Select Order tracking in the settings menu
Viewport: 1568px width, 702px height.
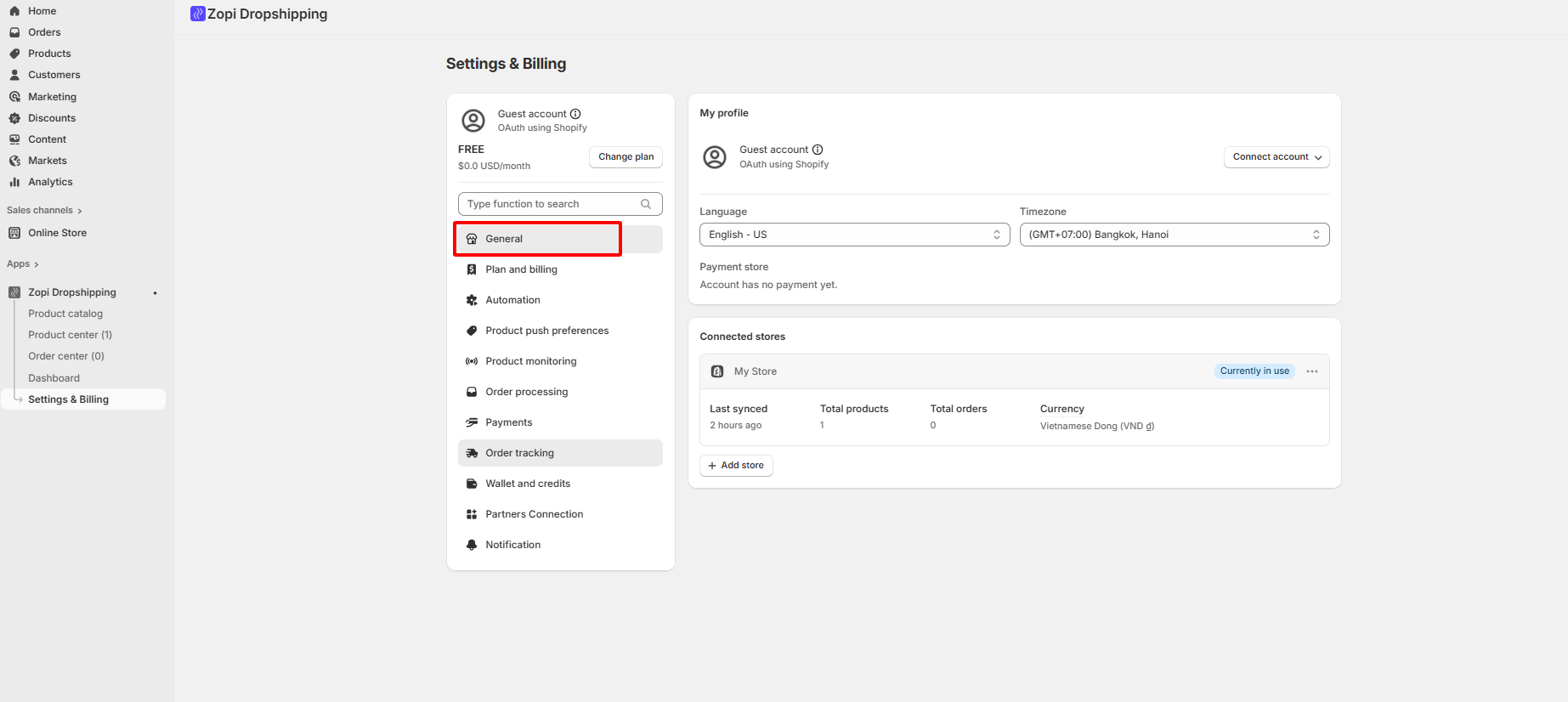click(519, 453)
